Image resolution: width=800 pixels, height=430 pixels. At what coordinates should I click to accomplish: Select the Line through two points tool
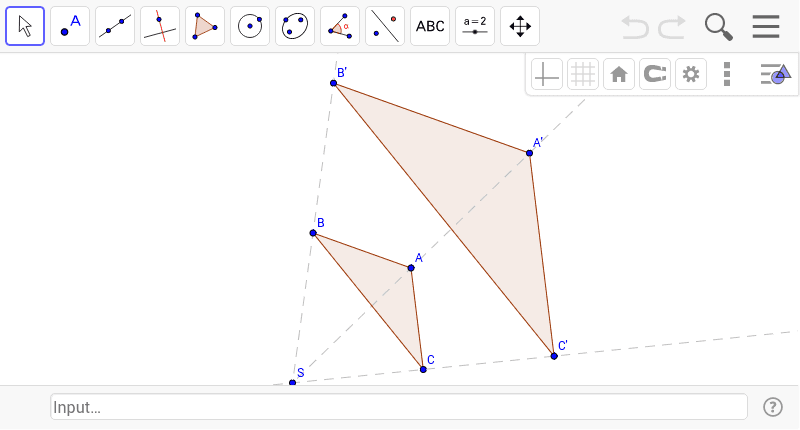click(x=115, y=26)
